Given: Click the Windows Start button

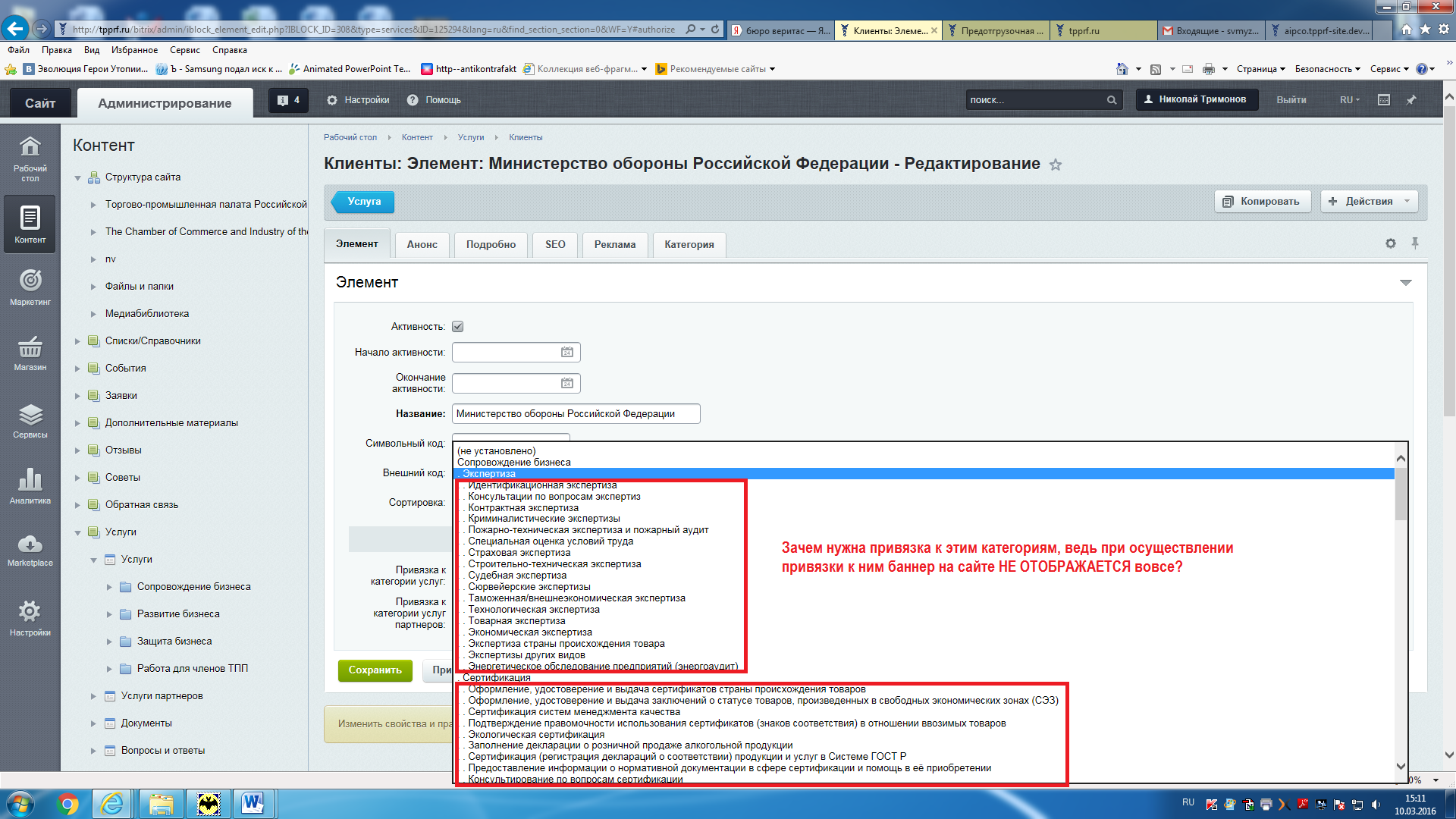Looking at the screenshot, I should (x=20, y=804).
